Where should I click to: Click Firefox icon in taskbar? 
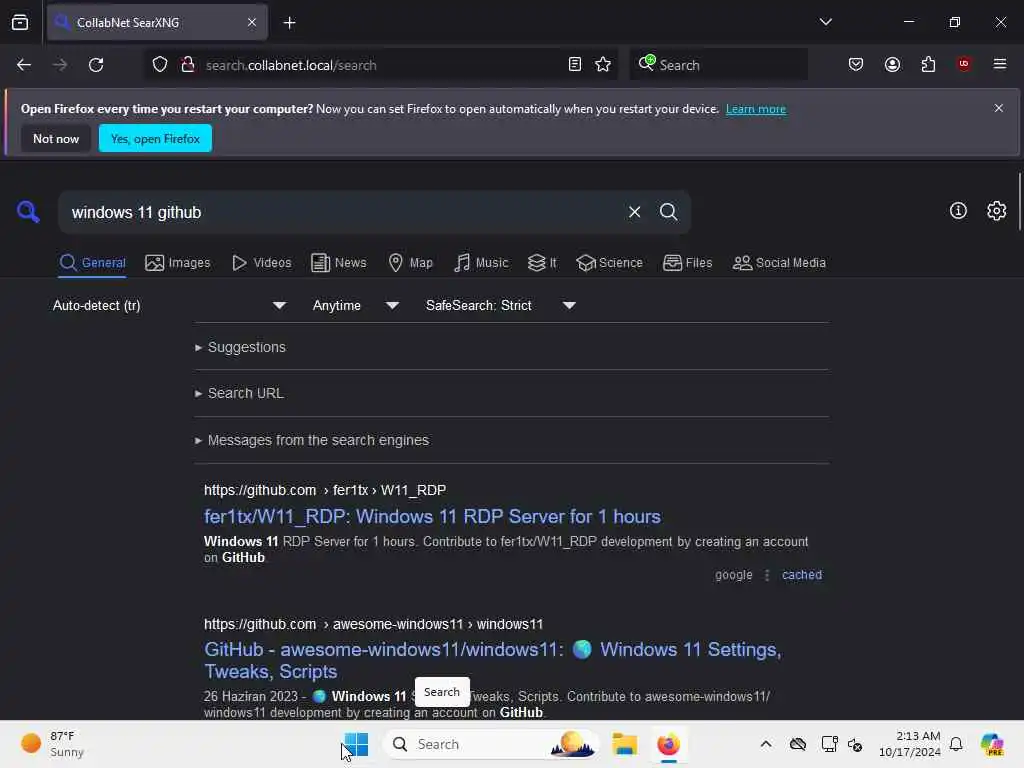(x=668, y=744)
